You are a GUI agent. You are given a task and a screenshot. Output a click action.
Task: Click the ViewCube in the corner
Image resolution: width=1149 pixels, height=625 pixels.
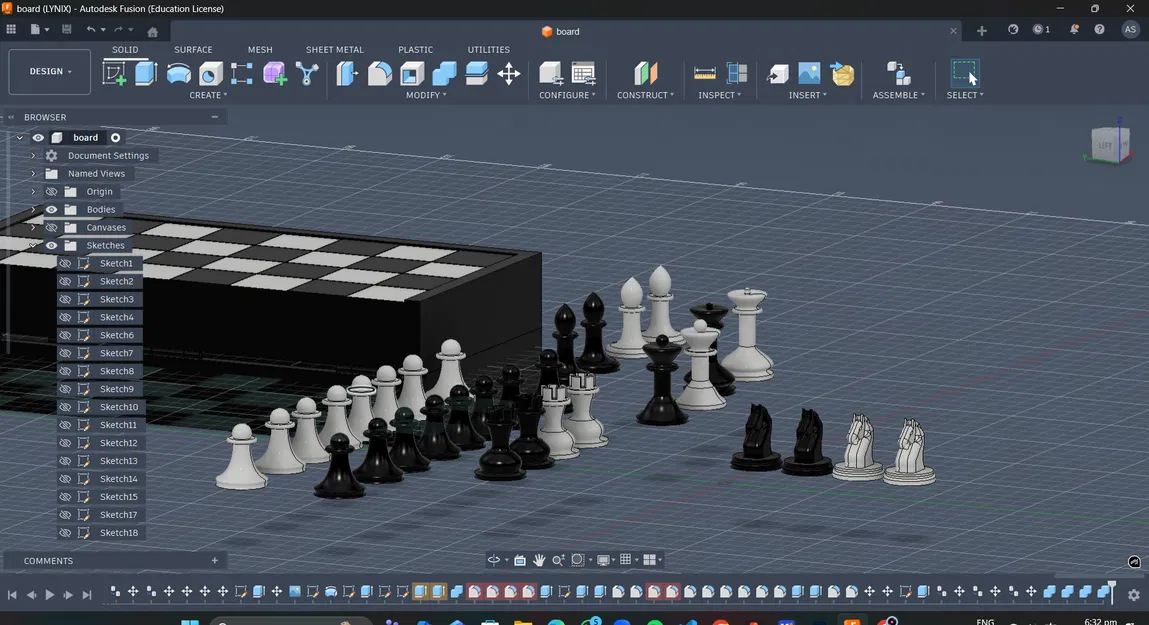click(x=1108, y=143)
